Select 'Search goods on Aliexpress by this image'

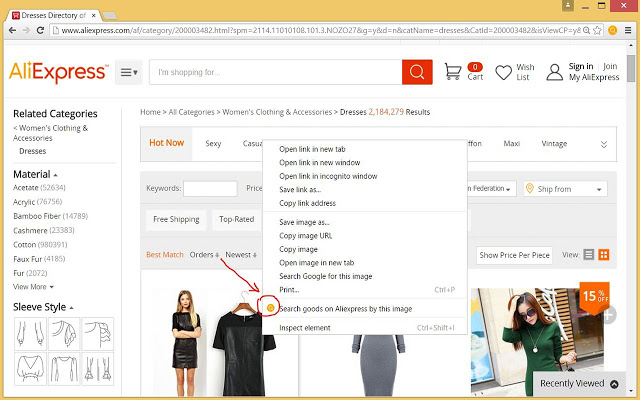(345, 309)
